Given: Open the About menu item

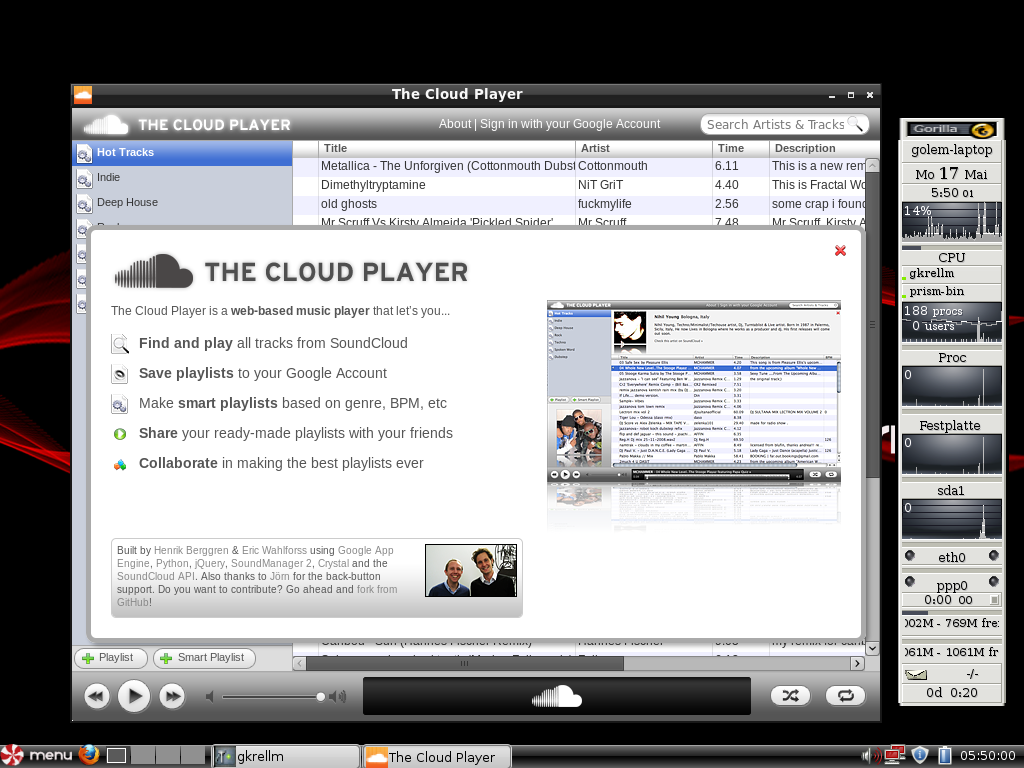Looking at the screenshot, I should point(455,124).
